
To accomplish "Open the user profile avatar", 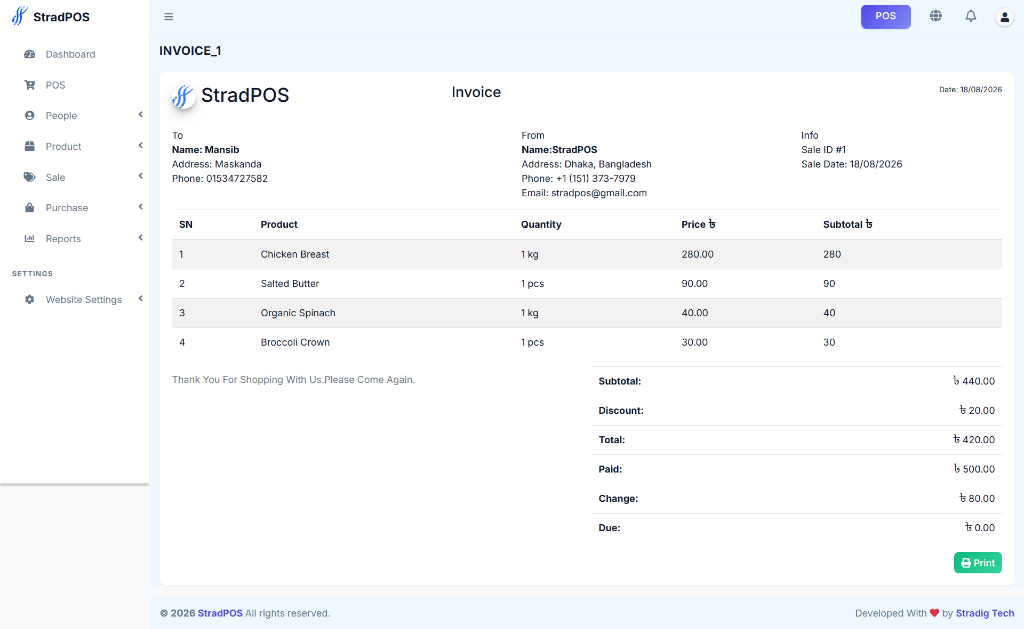I will tap(1004, 17).
